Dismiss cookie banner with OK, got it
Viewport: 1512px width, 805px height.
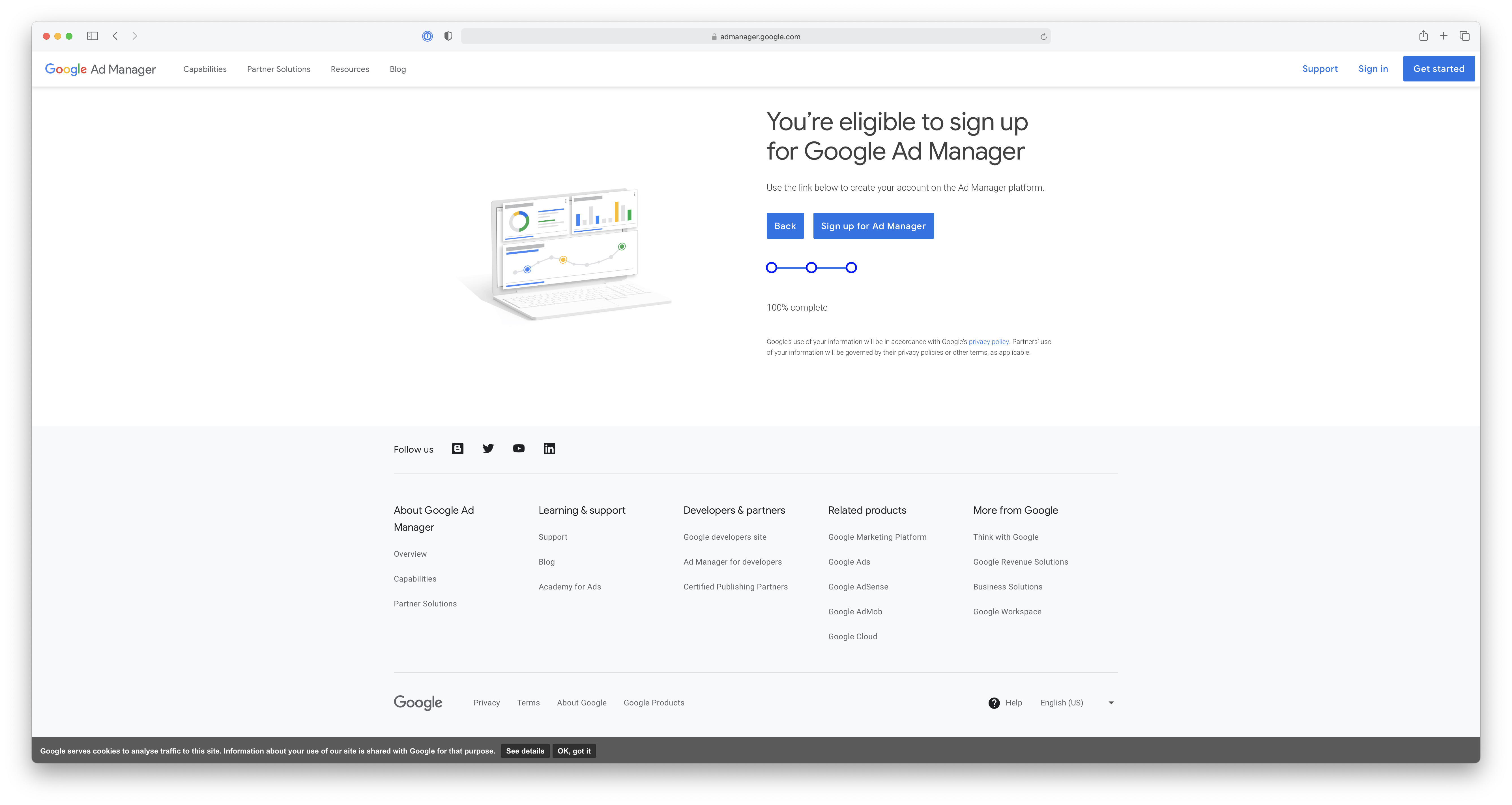point(574,751)
